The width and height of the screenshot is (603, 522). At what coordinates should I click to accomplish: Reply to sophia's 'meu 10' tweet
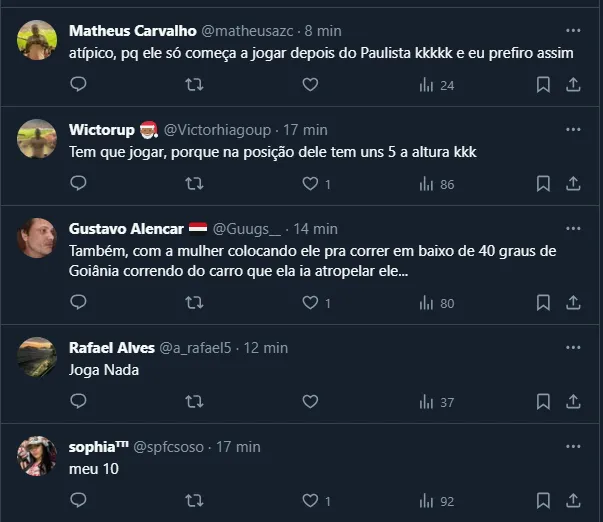(x=79, y=501)
